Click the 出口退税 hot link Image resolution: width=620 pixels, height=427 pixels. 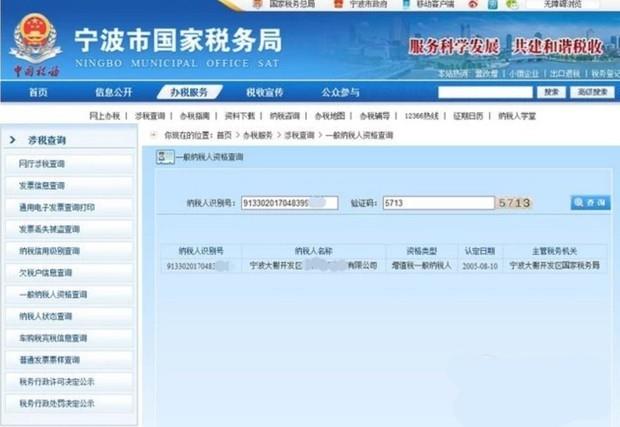[565, 74]
